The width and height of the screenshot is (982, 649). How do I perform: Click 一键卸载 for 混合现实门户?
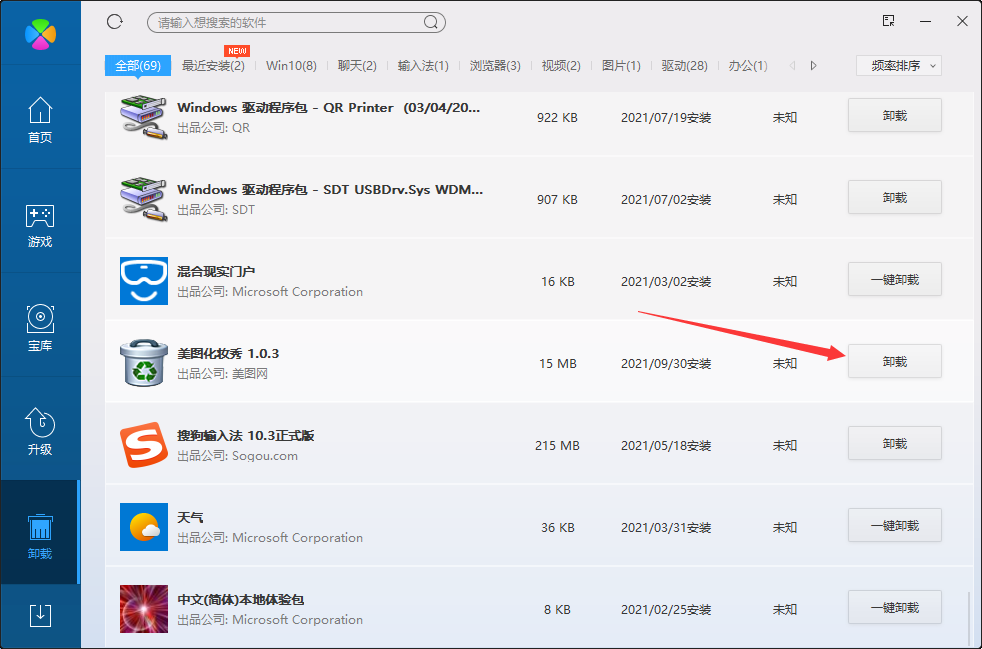(x=895, y=279)
